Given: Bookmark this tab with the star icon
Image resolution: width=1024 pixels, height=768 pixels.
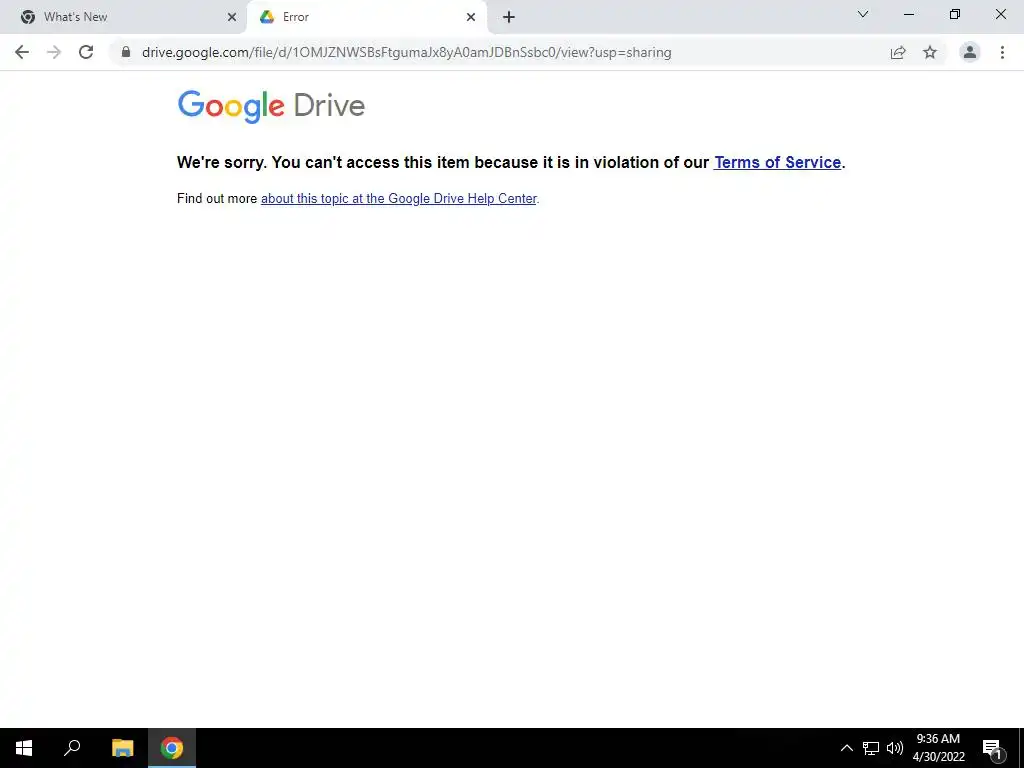Looking at the screenshot, I should tap(930, 52).
